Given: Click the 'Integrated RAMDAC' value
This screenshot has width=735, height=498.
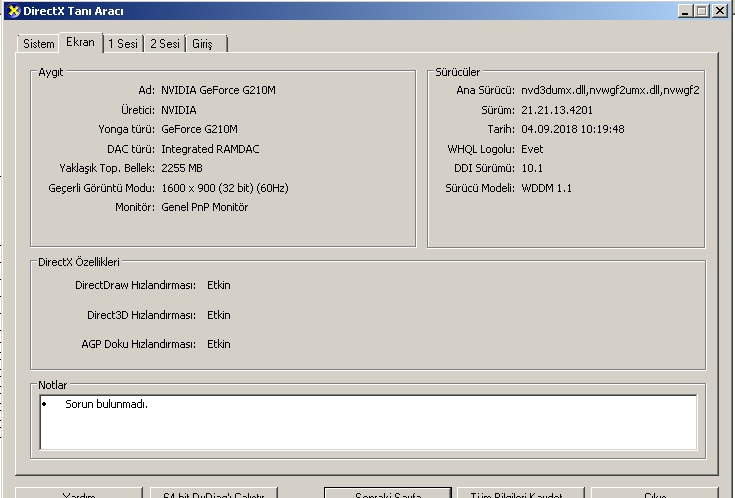Looking at the screenshot, I should 210,149.
